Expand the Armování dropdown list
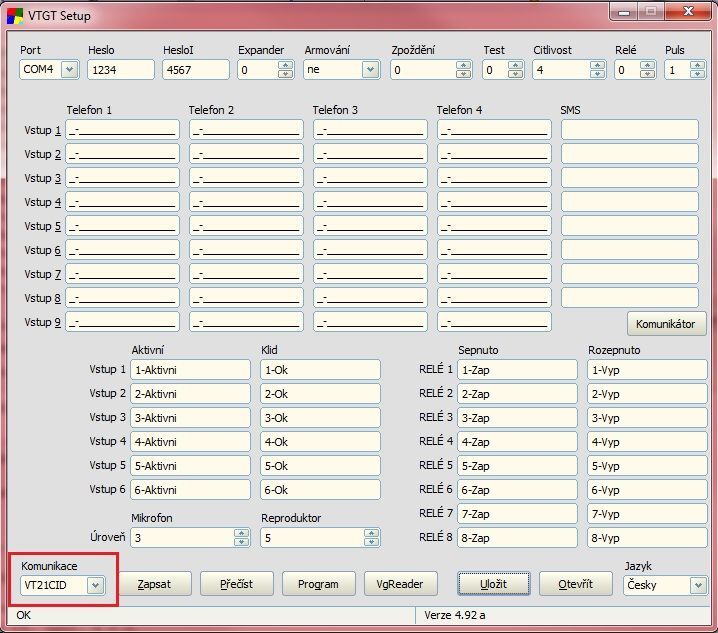Viewport: 718px width, 633px height. (x=370, y=70)
